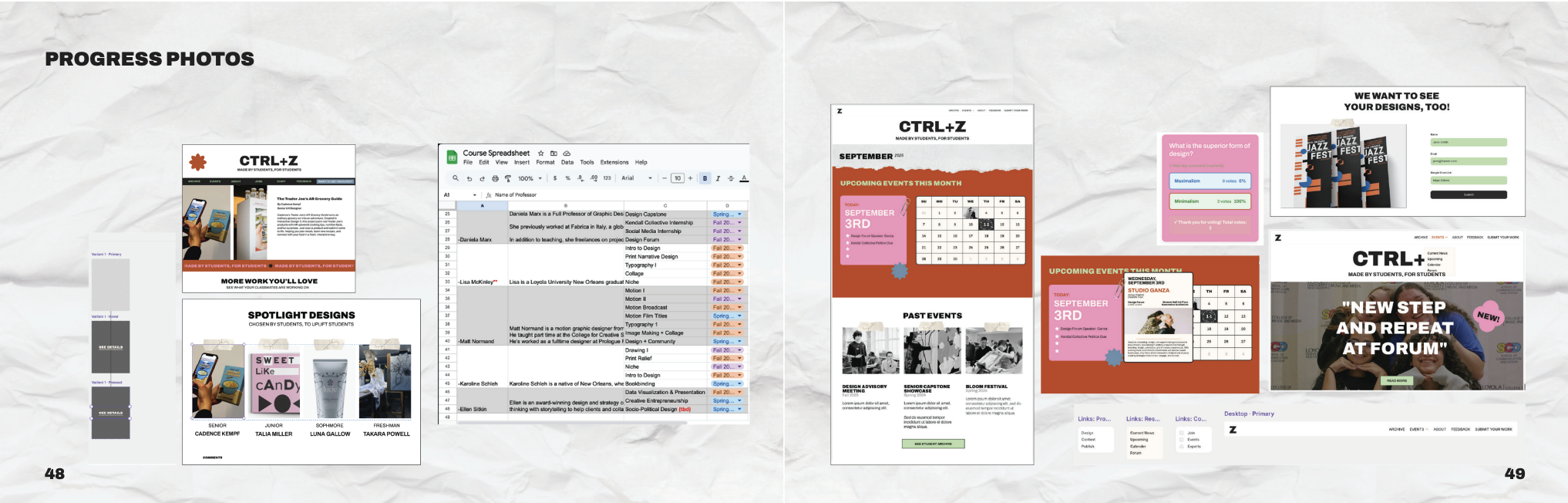1568x503 pixels.
Task: Open Luna Gallow's sophomore design thumbnail
Action: pyautogui.click(x=330, y=382)
